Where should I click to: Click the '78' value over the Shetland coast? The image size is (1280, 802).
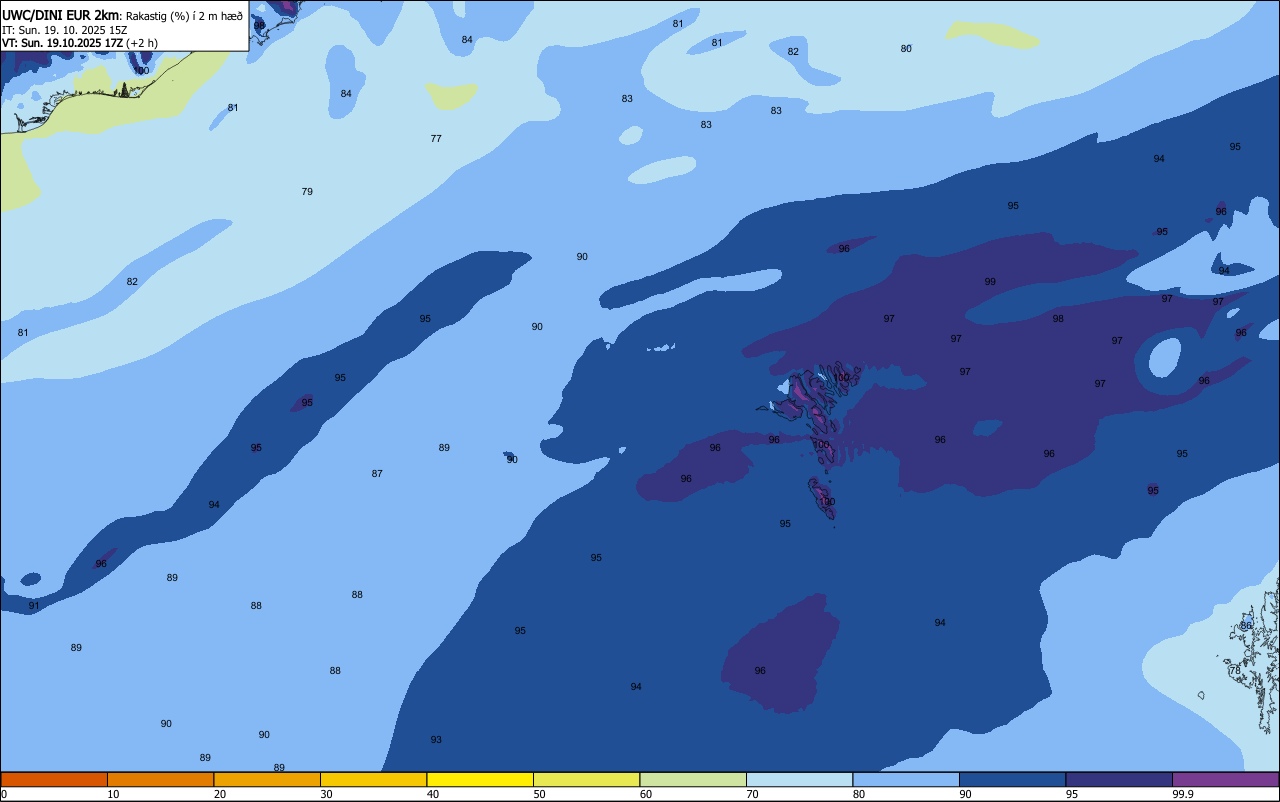(x=1234, y=671)
